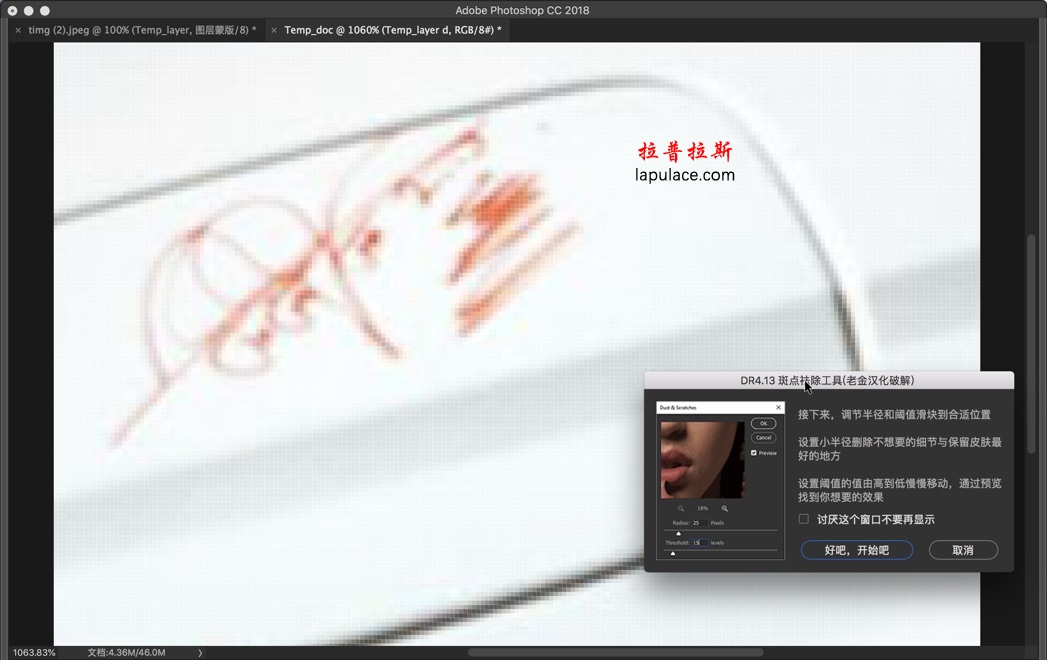The height and width of the screenshot is (660, 1047).
Task: Click the zoom in magnifier in preview
Action: [725, 508]
